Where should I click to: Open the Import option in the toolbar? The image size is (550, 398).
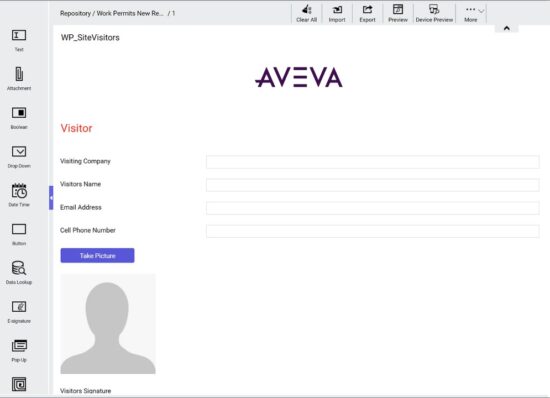tap(337, 13)
